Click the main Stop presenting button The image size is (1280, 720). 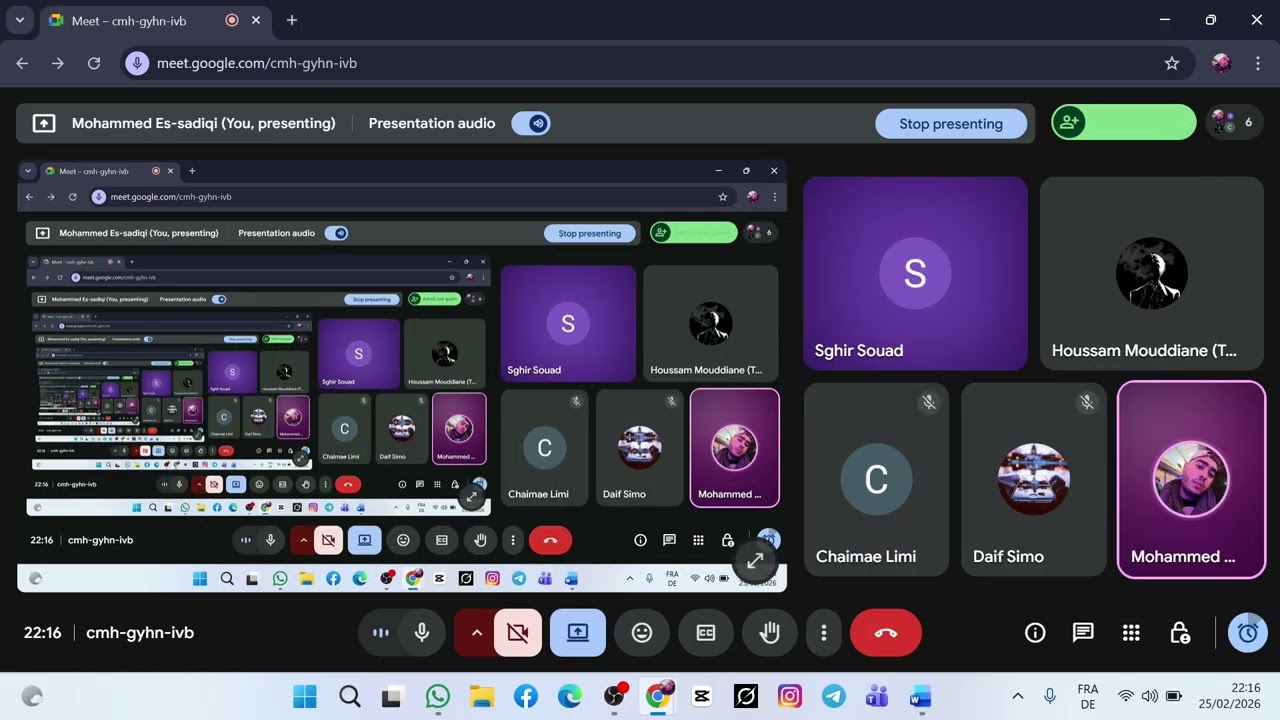[951, 124]
